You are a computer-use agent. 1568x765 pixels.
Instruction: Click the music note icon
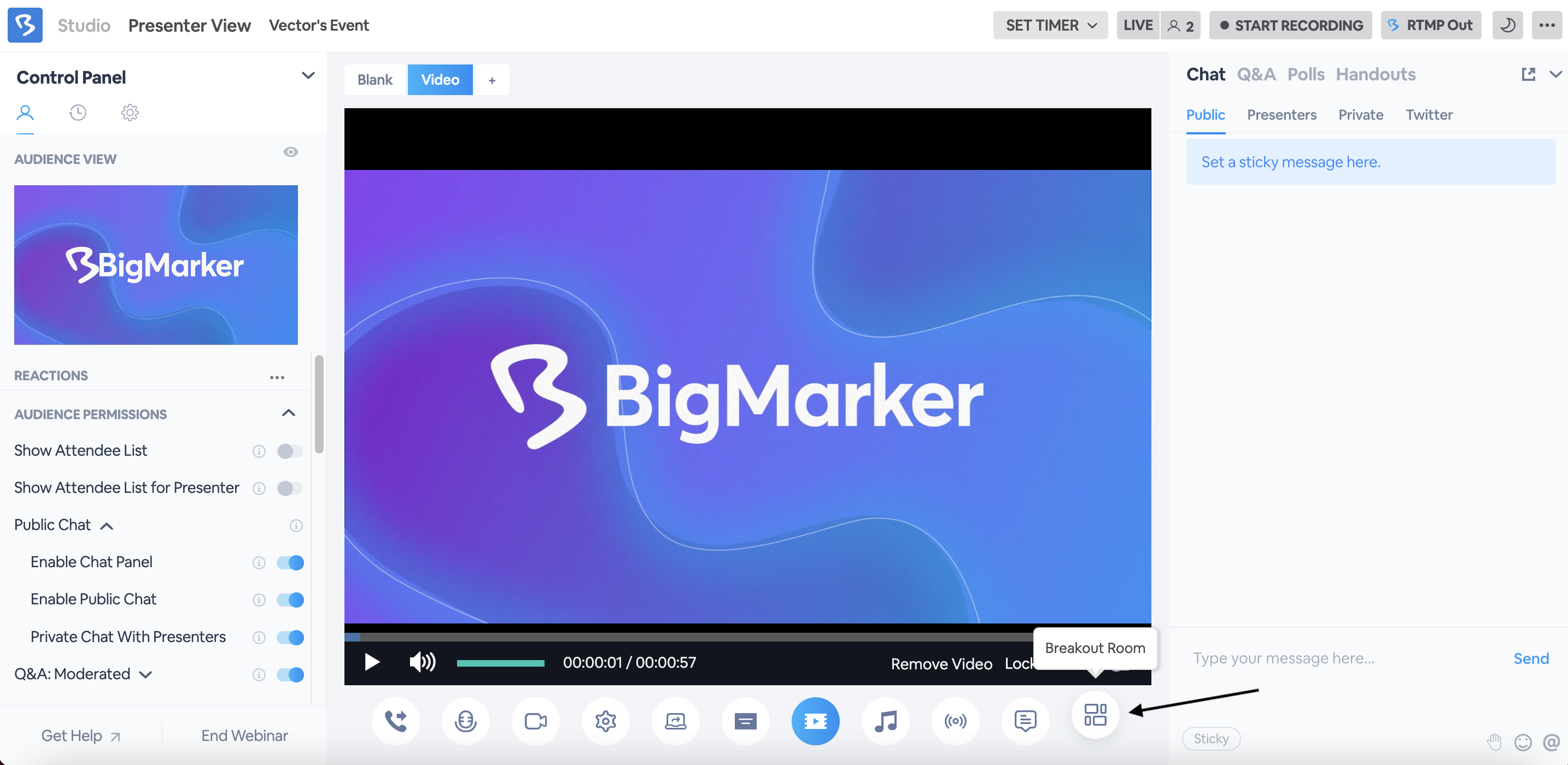coord(886,721)
